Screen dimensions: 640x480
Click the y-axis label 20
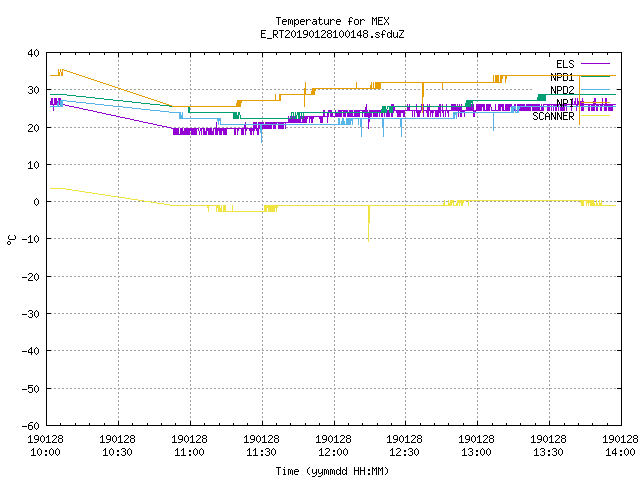tap(33, 128)
